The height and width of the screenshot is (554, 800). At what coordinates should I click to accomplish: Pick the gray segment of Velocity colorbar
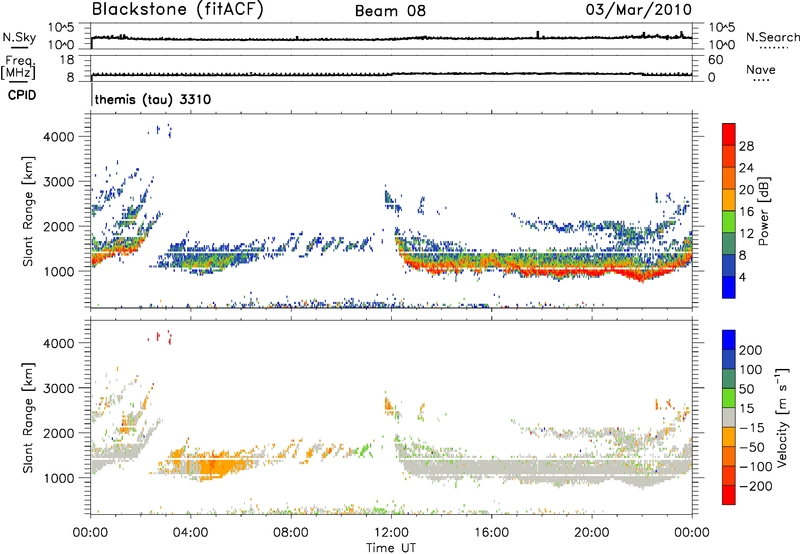pyautogui.click(x=729, y=417)
